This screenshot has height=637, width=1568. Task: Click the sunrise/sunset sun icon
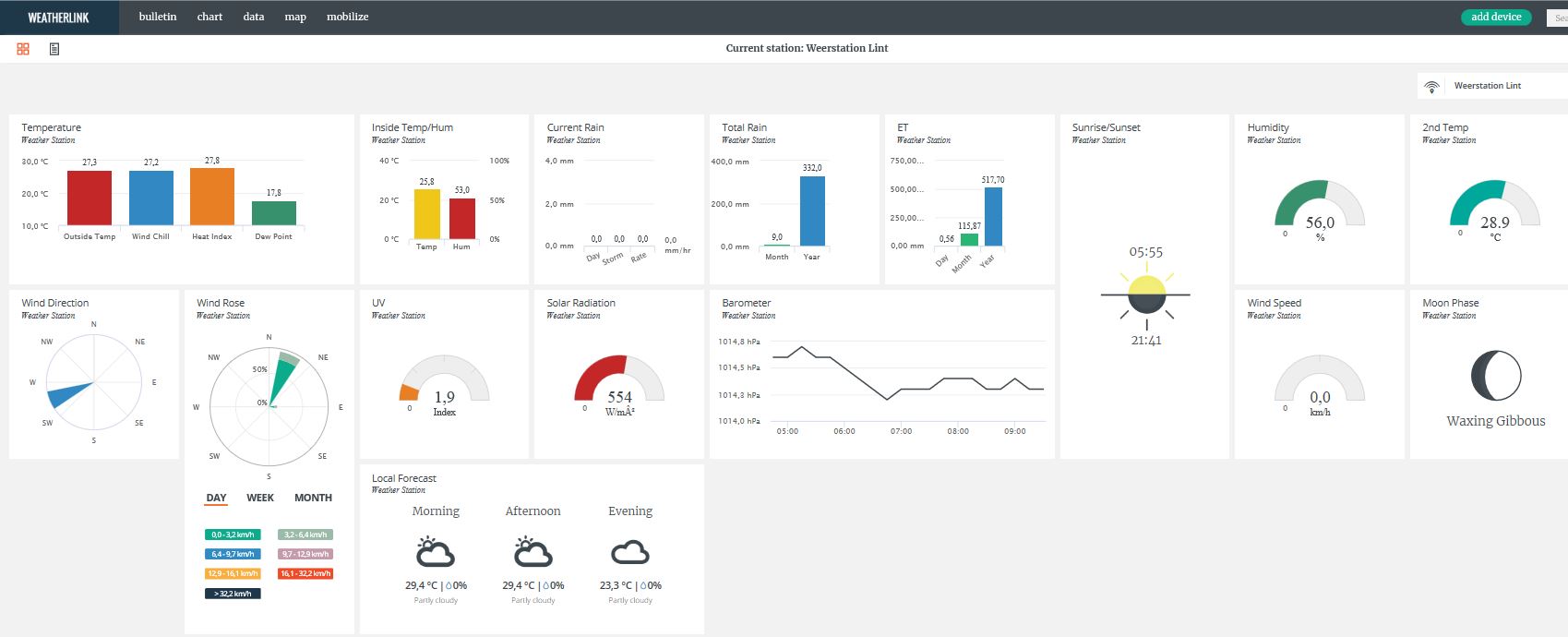tap(1146, 294)
